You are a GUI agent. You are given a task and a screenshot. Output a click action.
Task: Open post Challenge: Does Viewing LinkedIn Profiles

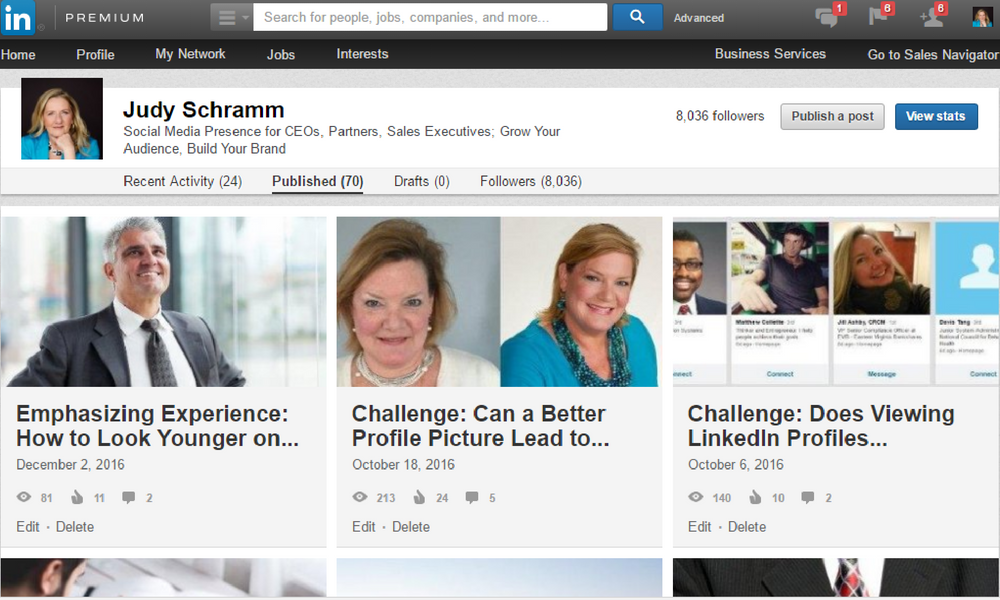pos(821,426)
